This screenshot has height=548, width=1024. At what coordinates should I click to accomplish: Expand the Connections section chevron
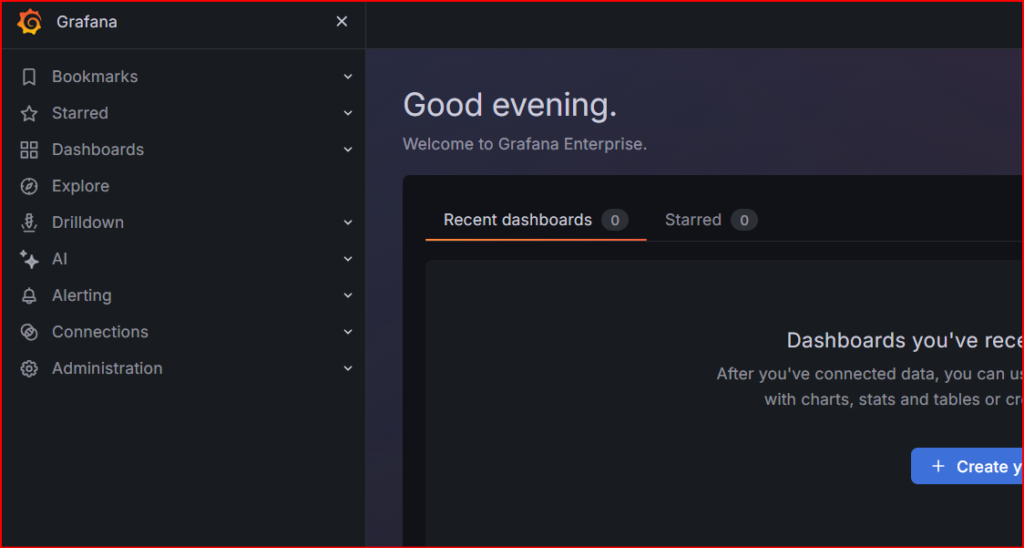(x=348, y=332)
